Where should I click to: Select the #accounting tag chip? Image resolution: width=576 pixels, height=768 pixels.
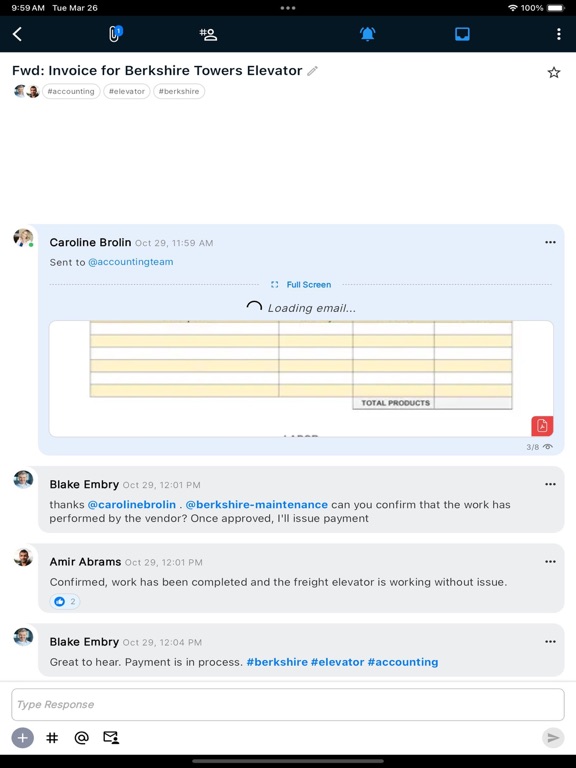click(71, 91)
